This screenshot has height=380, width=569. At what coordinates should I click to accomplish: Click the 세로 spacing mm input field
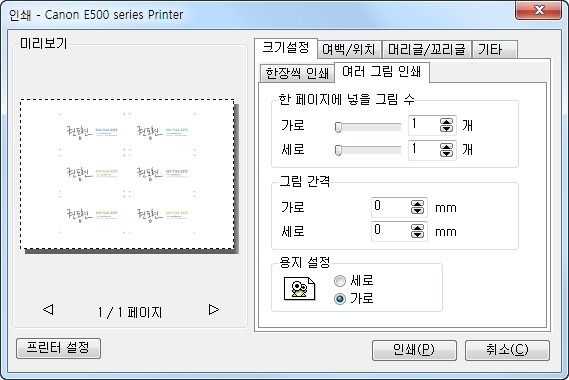[392, 231]
